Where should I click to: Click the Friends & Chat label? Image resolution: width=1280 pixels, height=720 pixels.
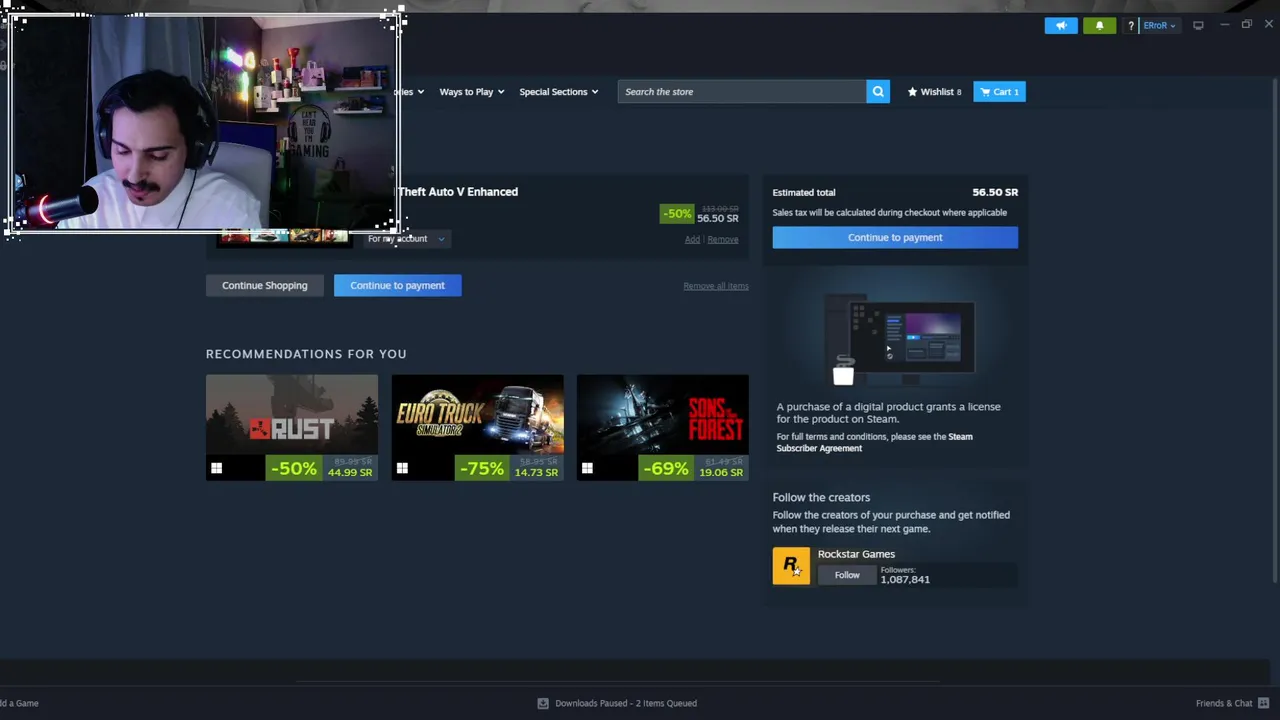point(1224,703)
